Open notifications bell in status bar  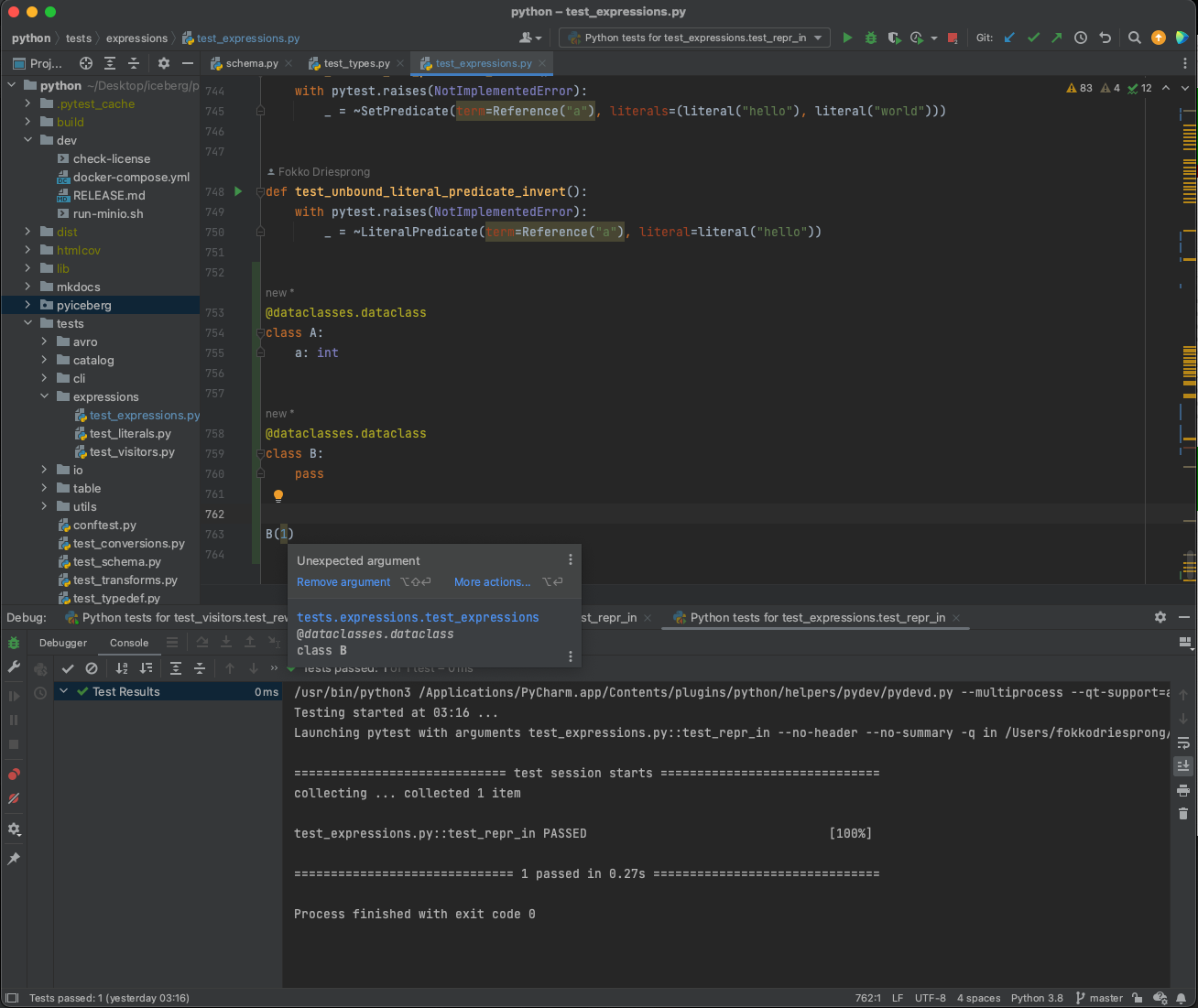click(1182, 998)
